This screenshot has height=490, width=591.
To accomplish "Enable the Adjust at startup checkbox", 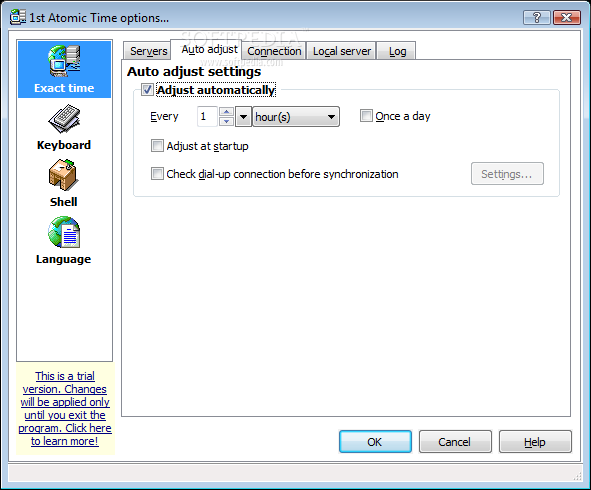I will [157, 145].
